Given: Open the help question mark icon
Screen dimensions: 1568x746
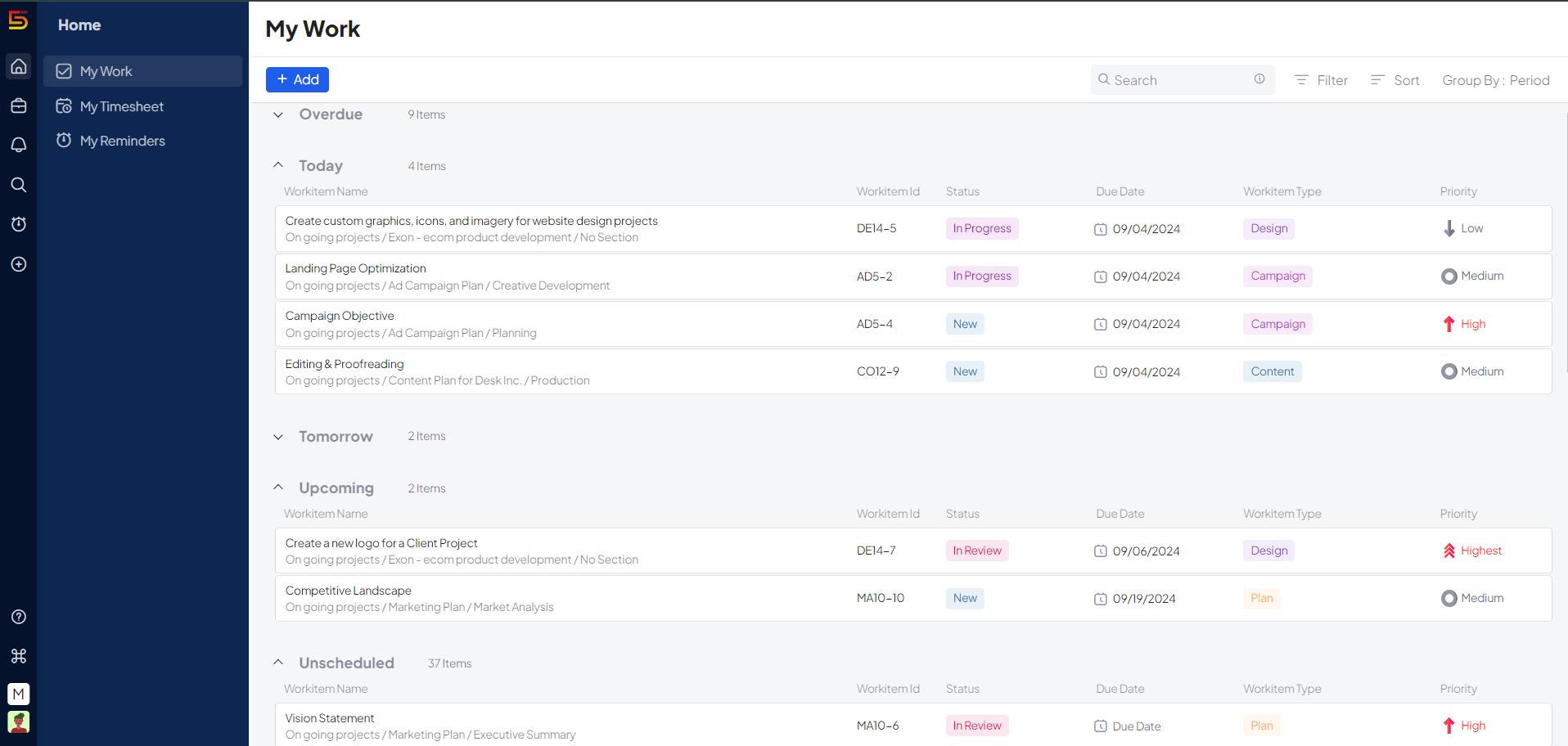Looking at the screenshot, I should coord(19,617).
